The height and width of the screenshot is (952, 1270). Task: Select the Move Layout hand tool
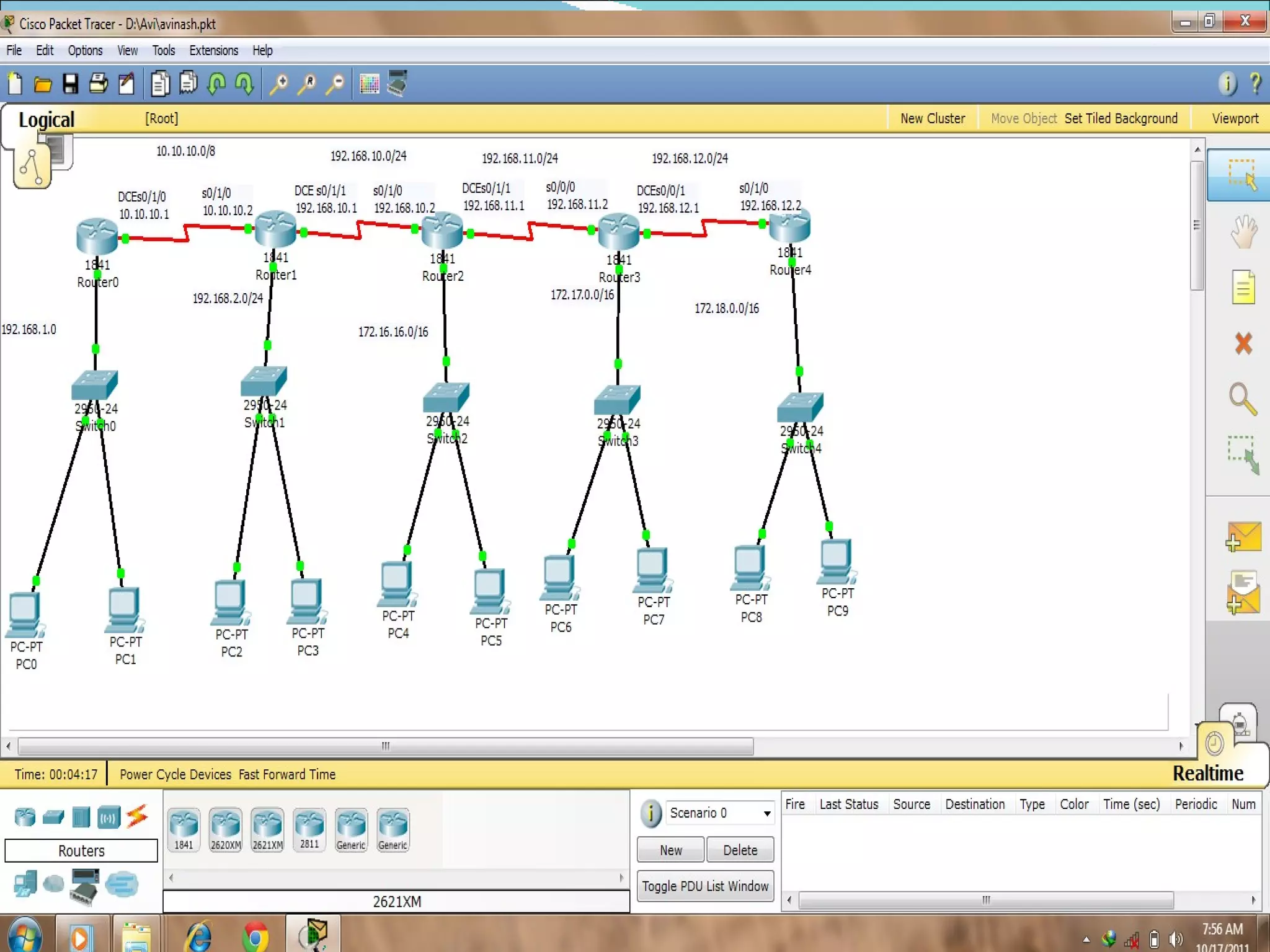pos(1243,232)
